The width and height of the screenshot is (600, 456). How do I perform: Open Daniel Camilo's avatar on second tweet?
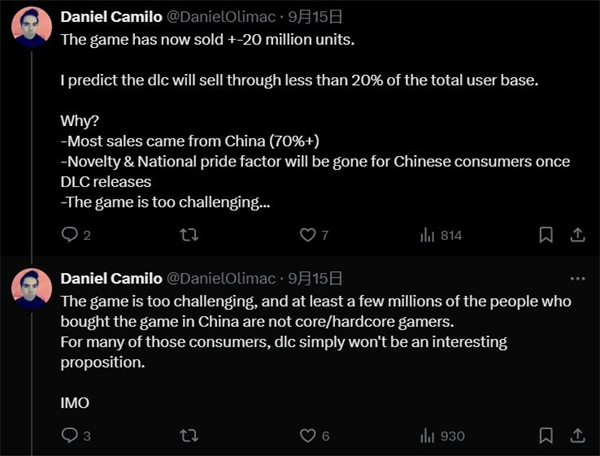point(31,289)
